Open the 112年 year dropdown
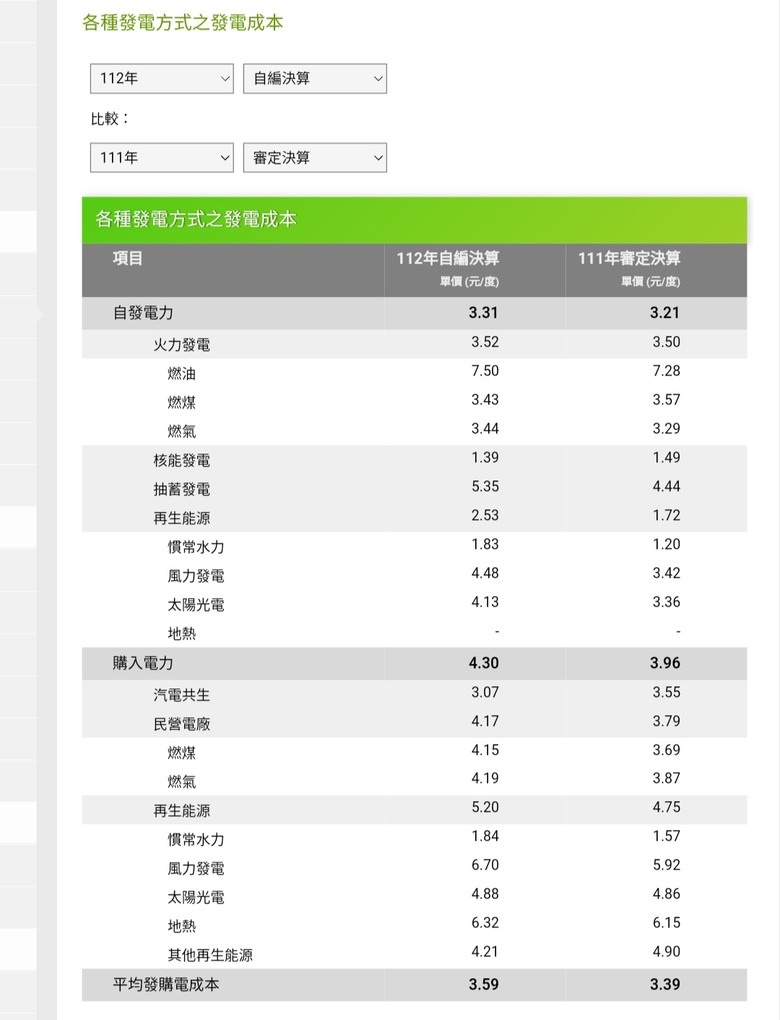 coord(161,79)
